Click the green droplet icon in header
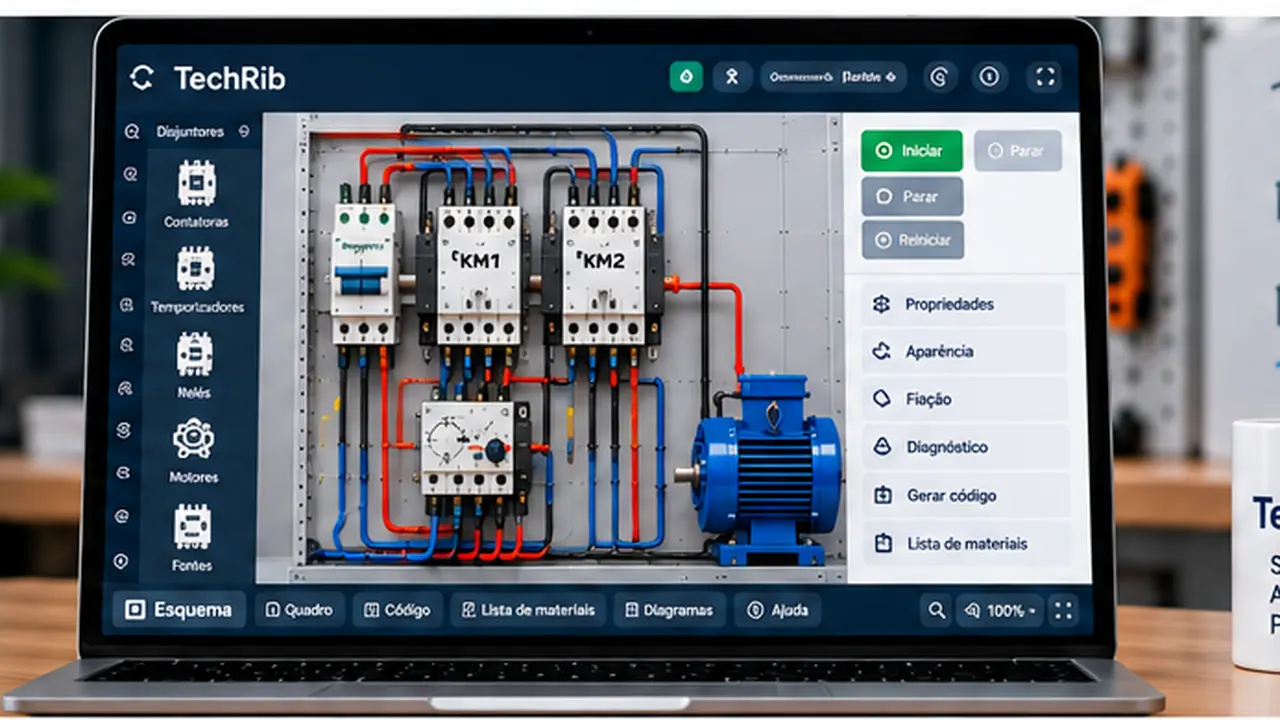The image size is (1280, 720). click(x=686, y=76)
